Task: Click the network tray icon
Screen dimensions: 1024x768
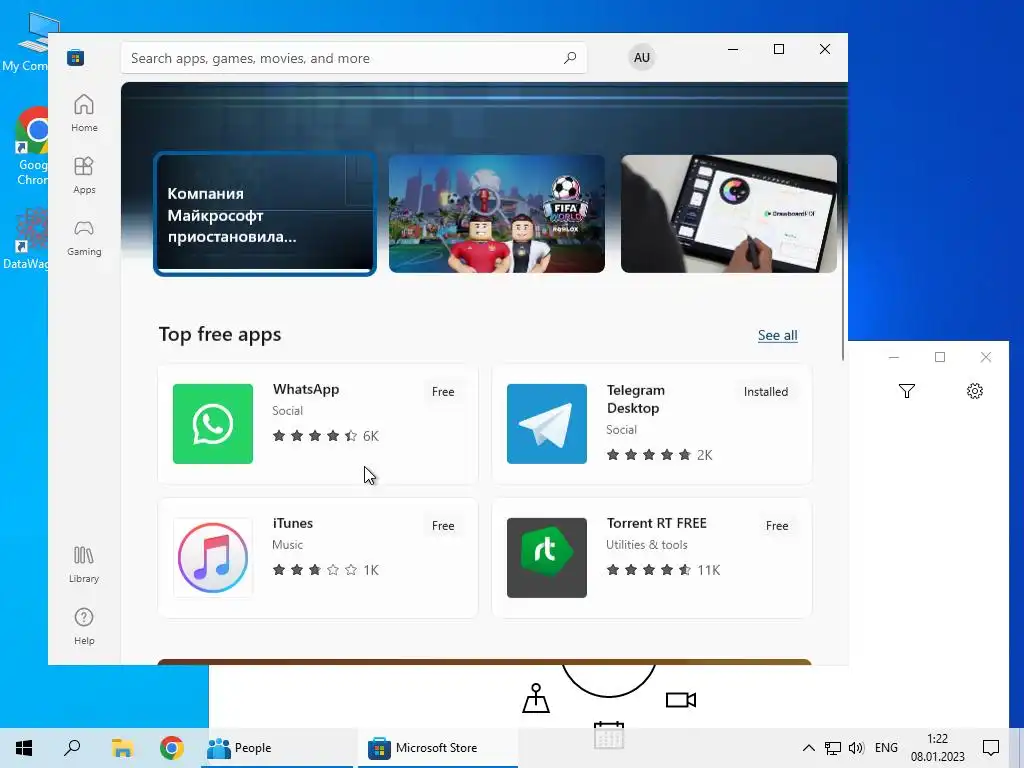Action: [x=832, y=748]
